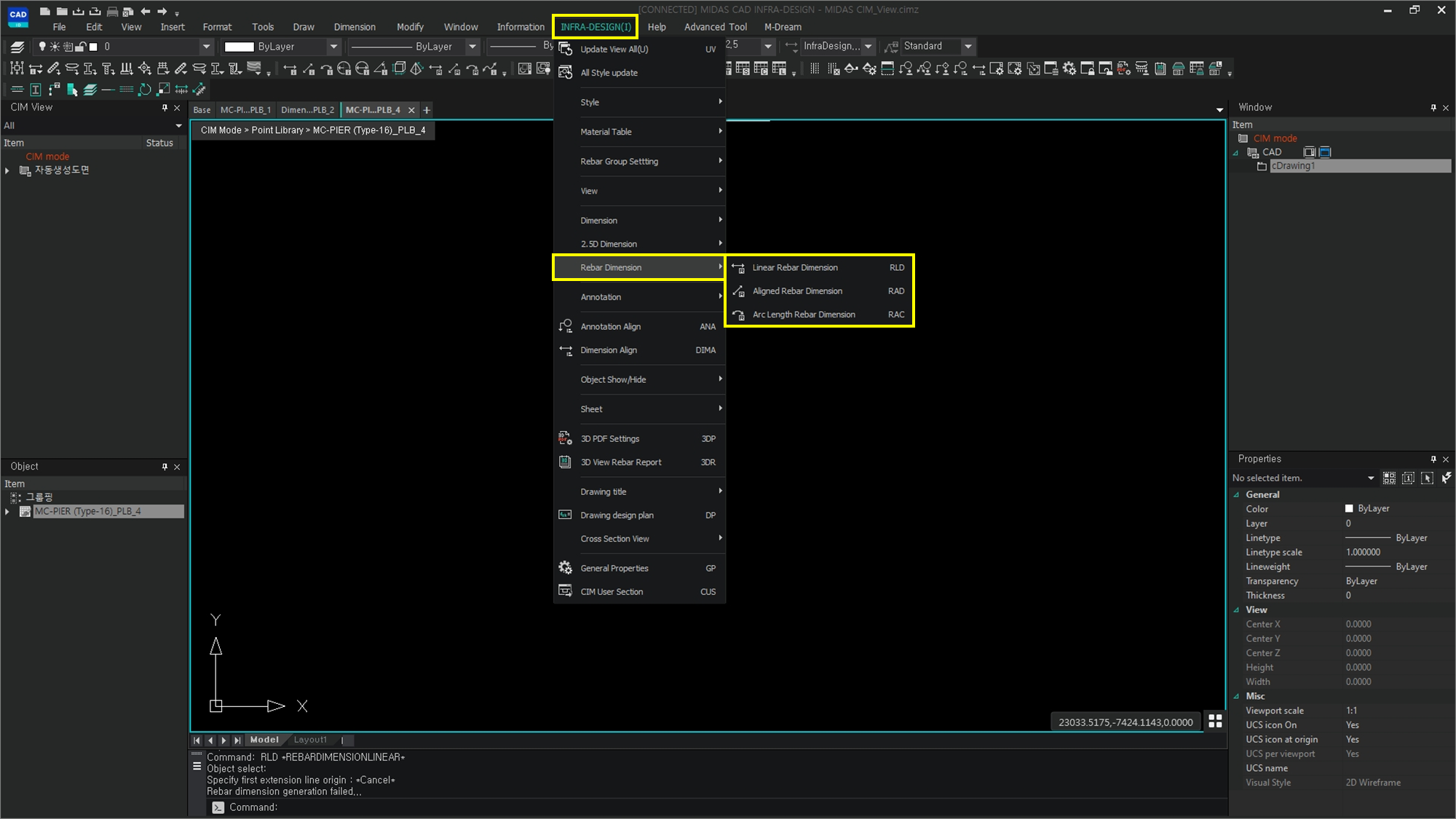Viewport: 1456px width, 819px height.
Task: Click the first layout navigation arrow
Action: click(197, 740)
